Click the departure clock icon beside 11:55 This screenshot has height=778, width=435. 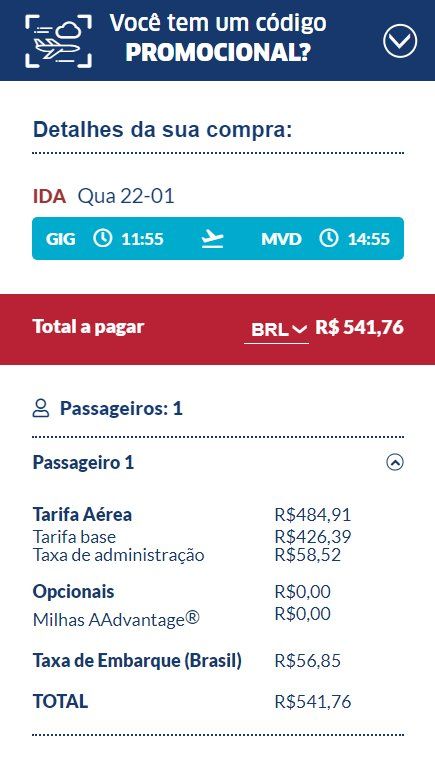[103, 239]
